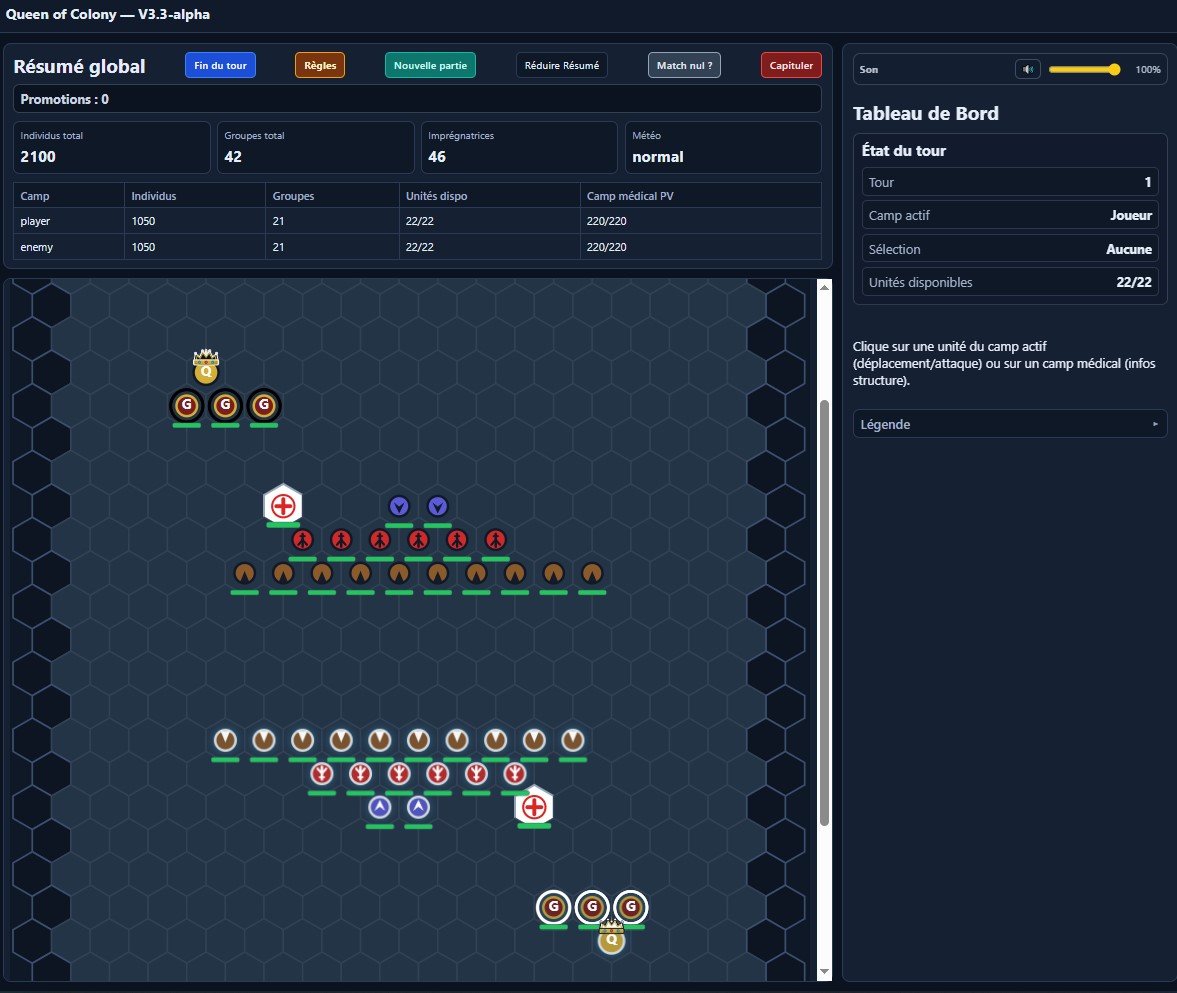
Task: Click the rightmost brown unit in the upper row
Action: click(x=592, y=573)
